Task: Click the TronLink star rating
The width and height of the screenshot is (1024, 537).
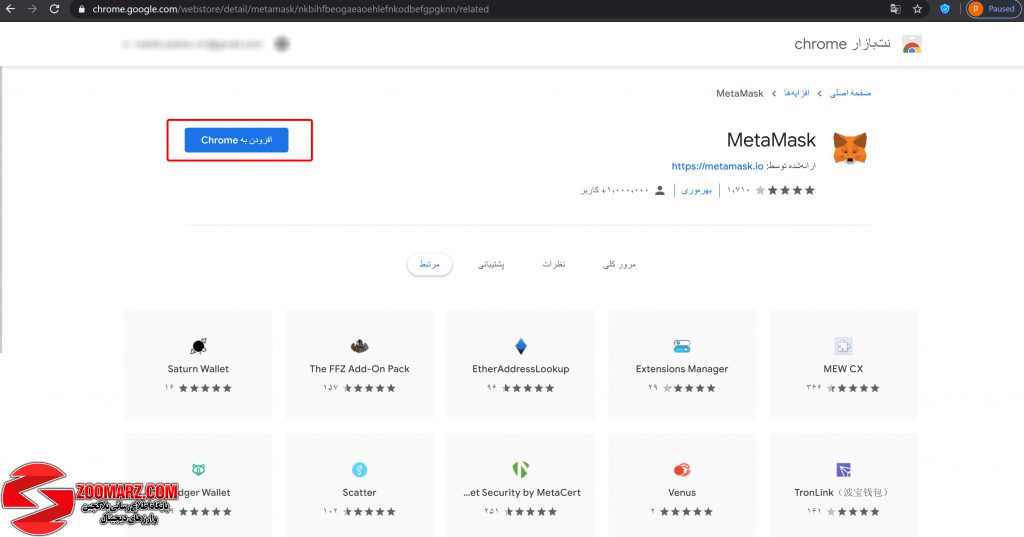Action: pyautogui.click(x=853, y=511)
